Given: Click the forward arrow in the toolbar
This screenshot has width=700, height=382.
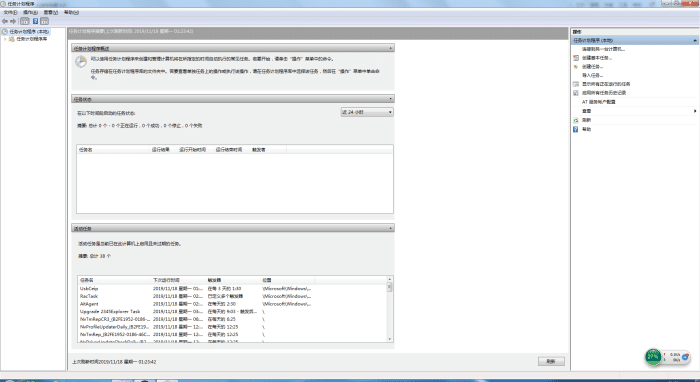Looking at the screenshot, I should (13, 21).
